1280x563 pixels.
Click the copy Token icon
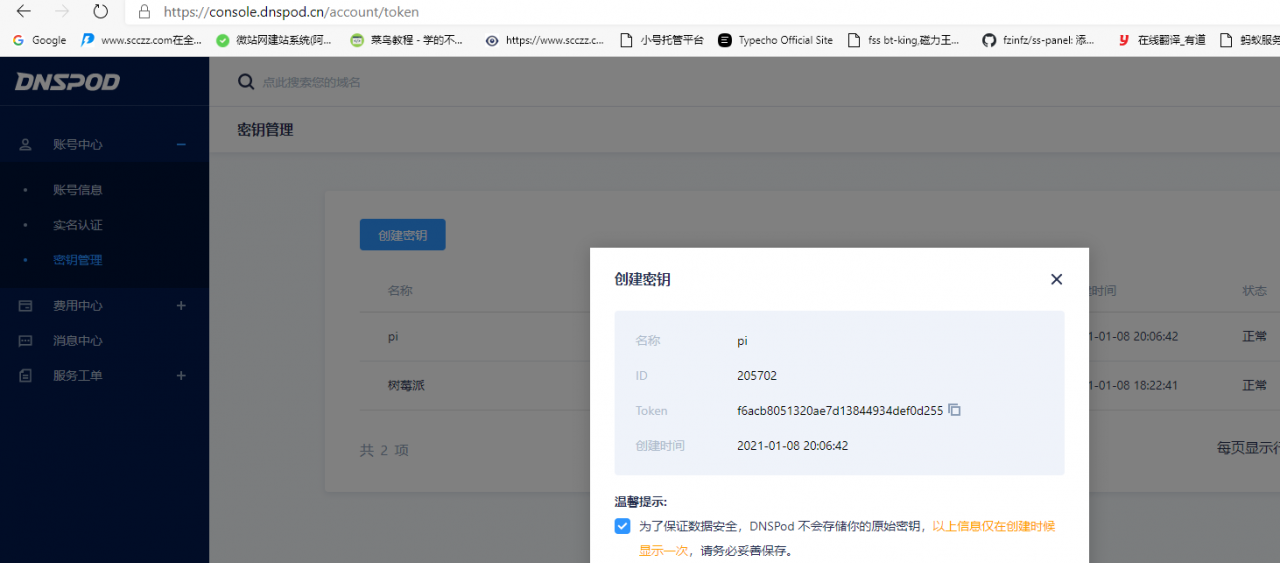954,410
